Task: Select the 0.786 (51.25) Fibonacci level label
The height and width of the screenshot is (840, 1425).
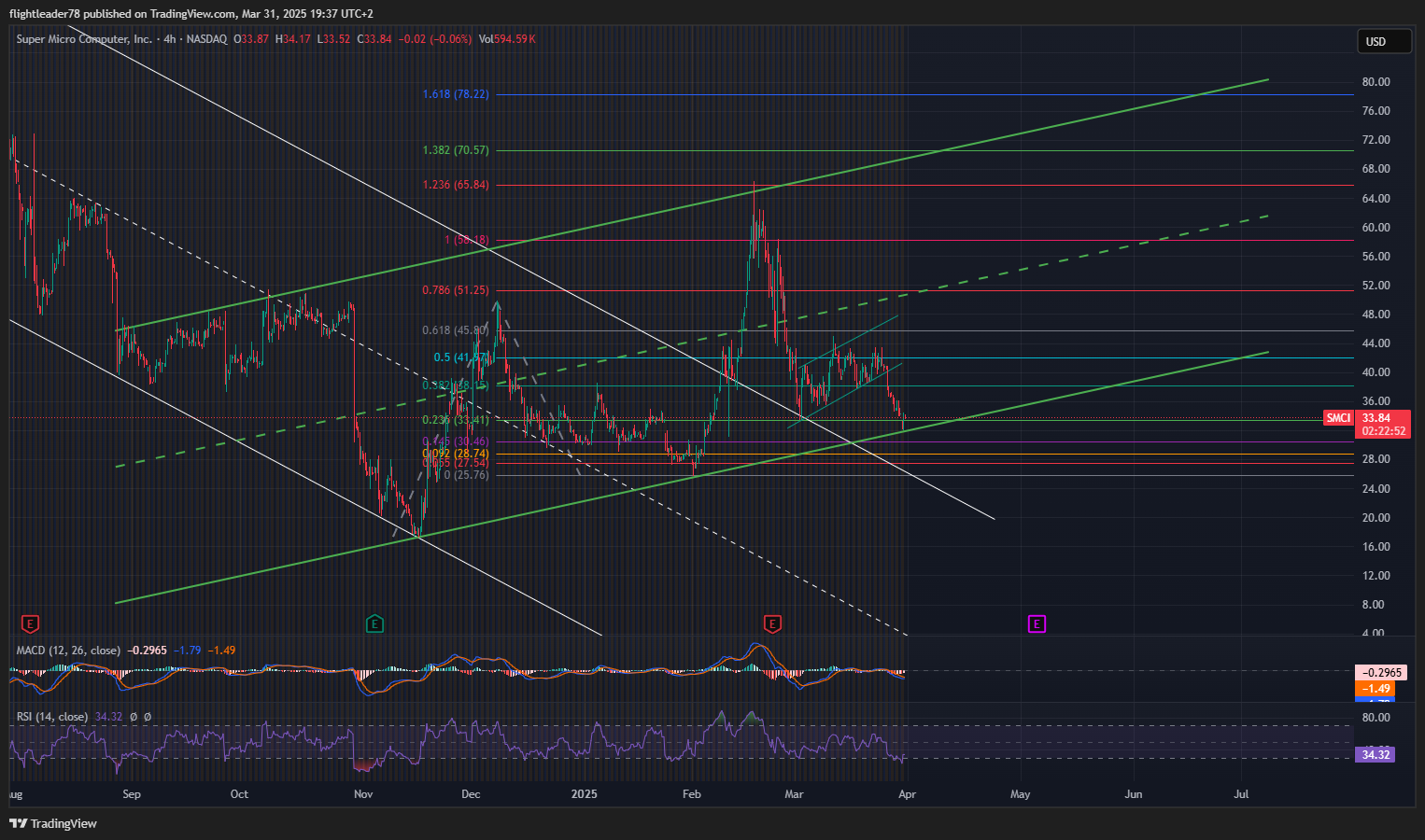Action: 456,290
